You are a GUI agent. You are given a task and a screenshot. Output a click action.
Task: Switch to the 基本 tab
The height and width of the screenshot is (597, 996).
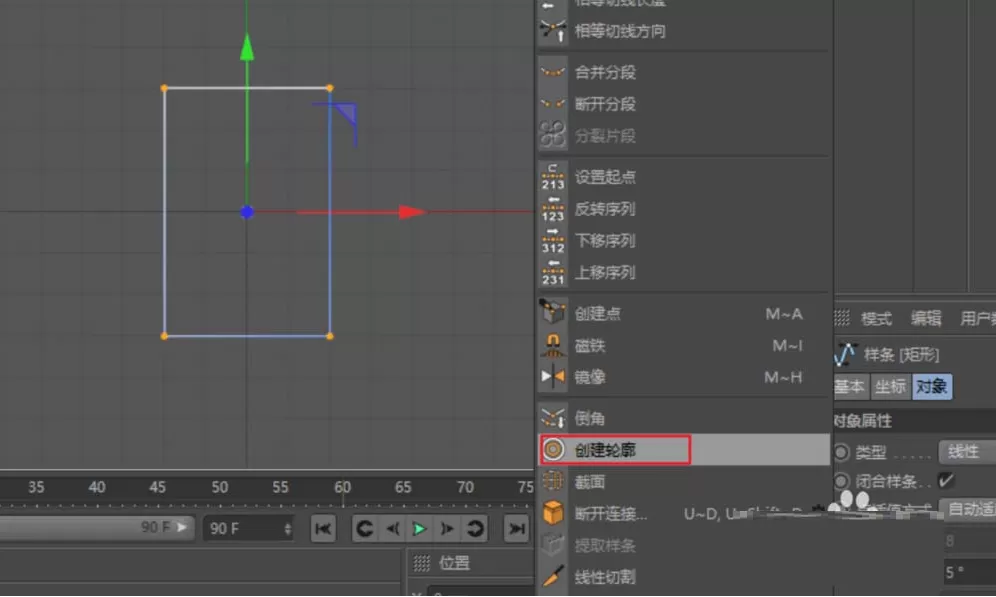click(x=850, y=386)
